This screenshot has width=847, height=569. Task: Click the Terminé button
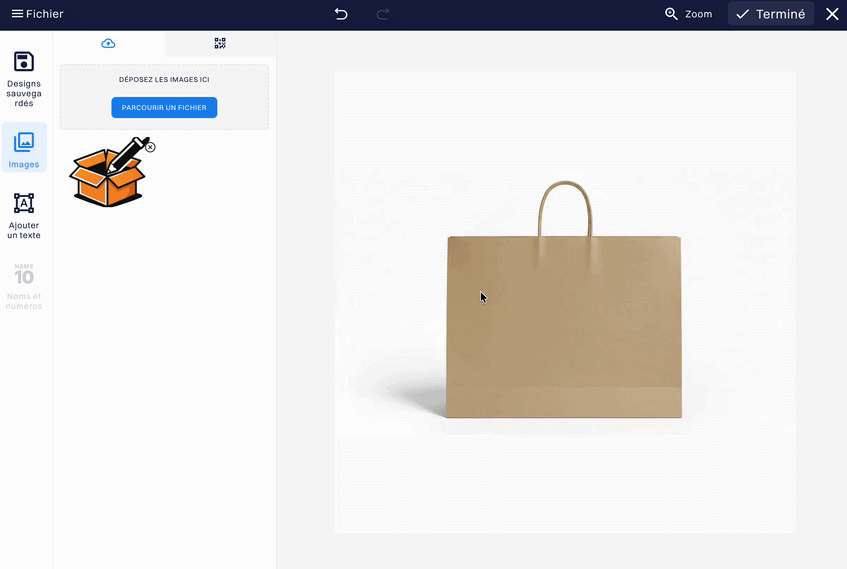pos(770,14)
